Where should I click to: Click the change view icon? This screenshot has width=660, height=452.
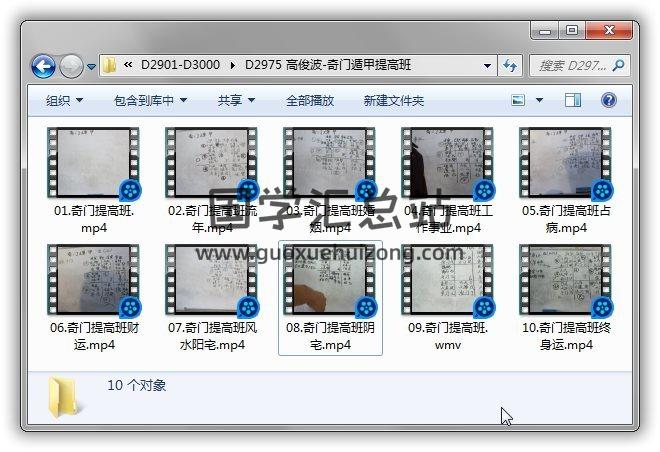[519, 100]
